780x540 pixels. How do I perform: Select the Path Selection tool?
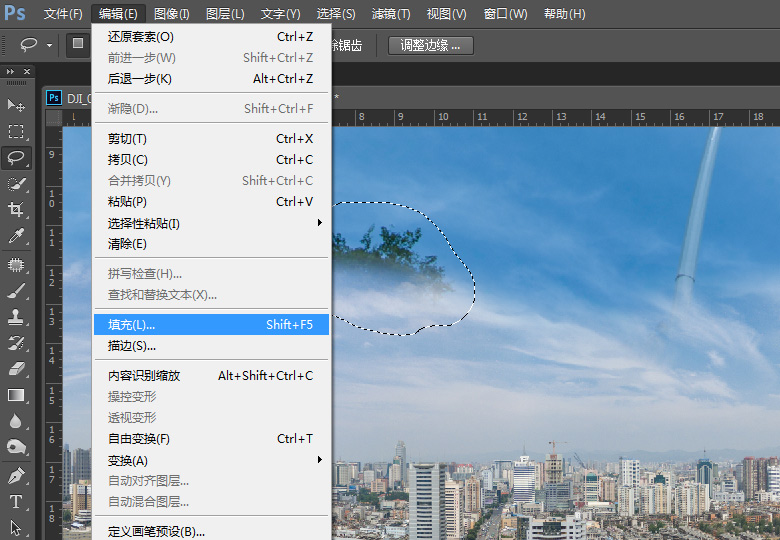point(16,528)
